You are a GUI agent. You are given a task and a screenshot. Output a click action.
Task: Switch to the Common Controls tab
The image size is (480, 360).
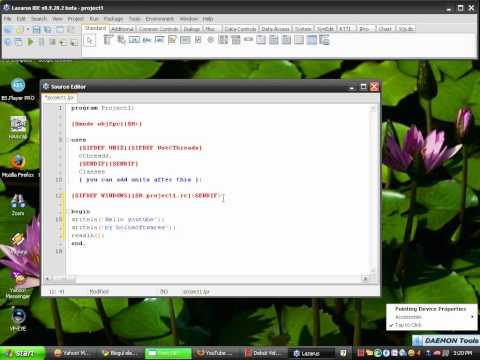click(158, 29)
